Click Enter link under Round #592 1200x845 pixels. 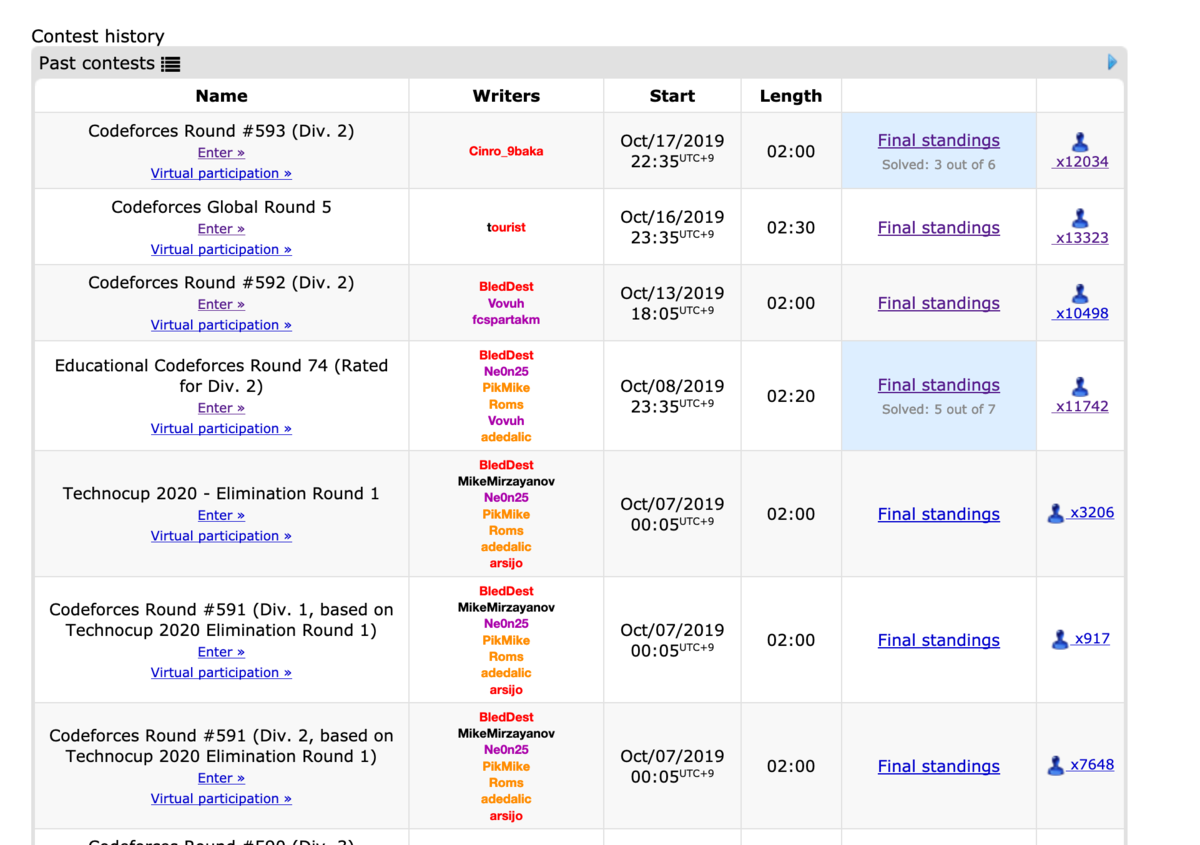click(221, 304)
